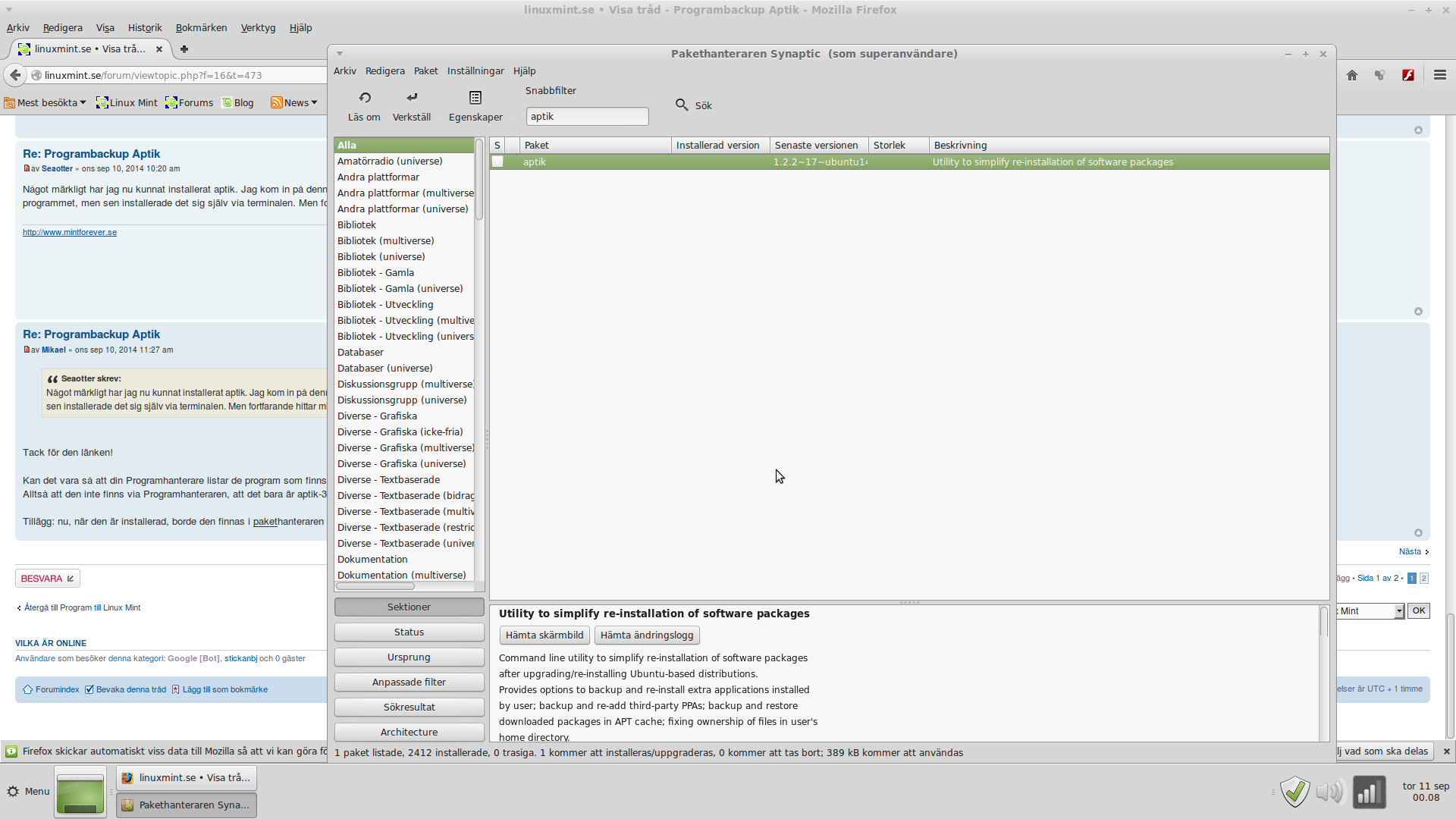Click the Hämta ändringslogg button
This screenshot has width=1456, height=819.
click(647, 635)
